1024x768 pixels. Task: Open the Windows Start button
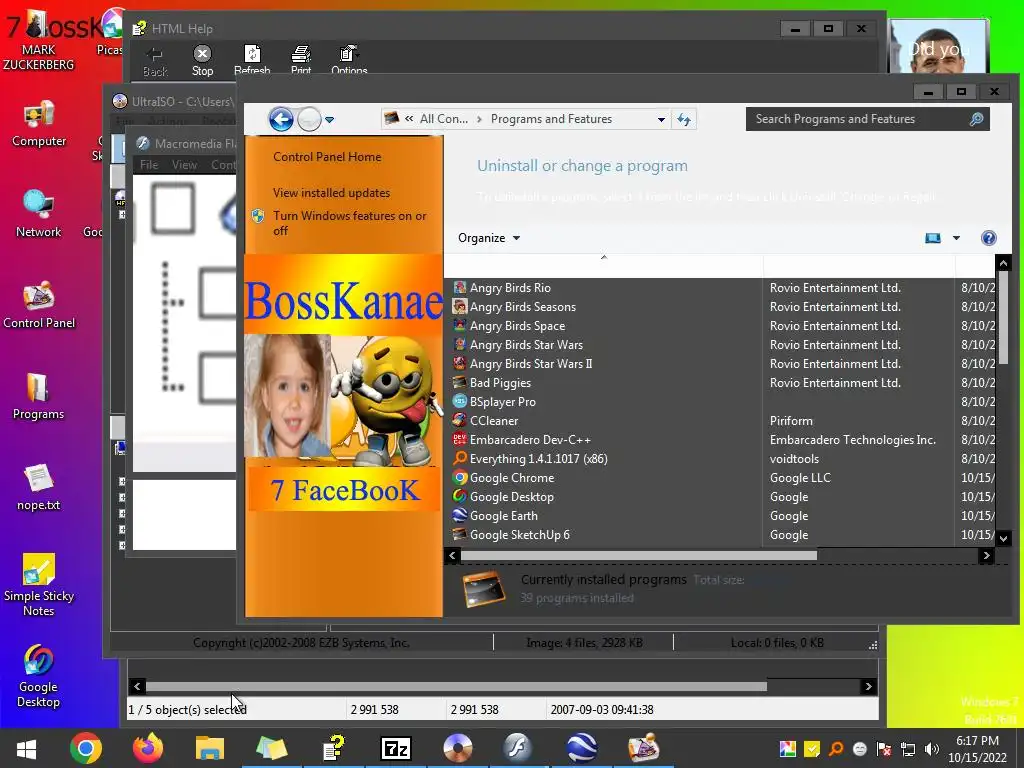coord(26,748)
